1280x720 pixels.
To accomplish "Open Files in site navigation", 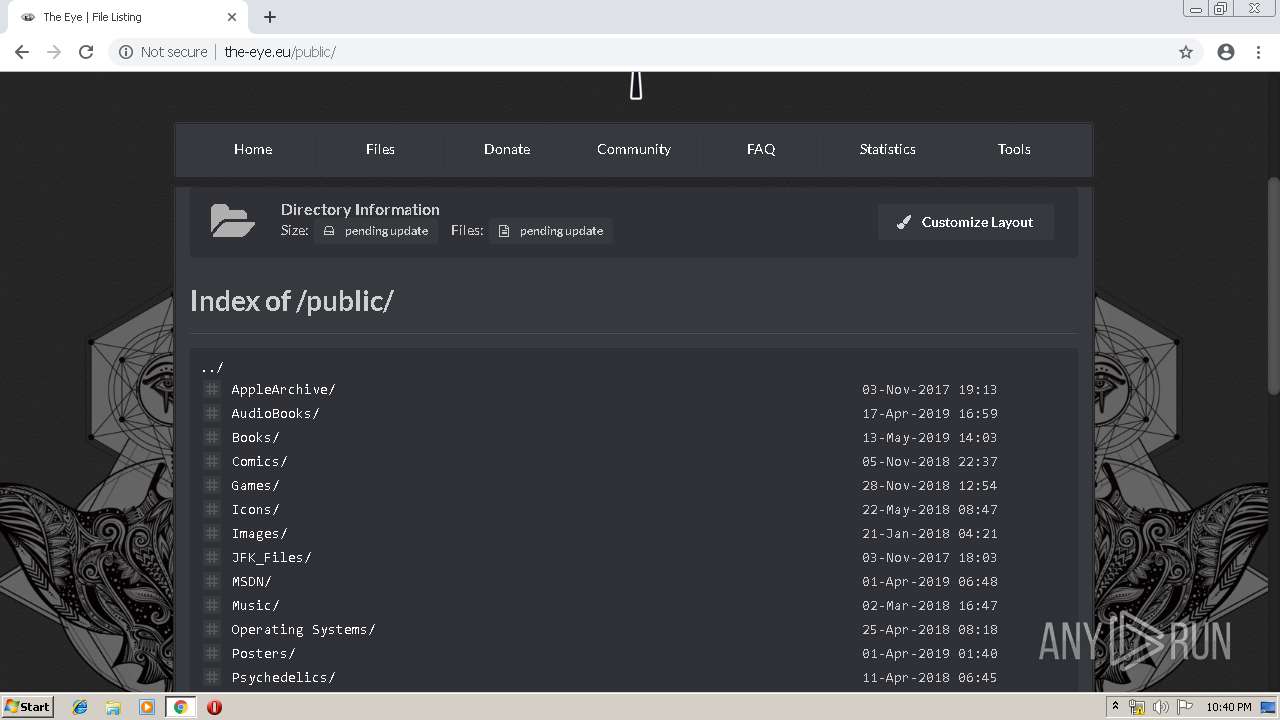I will coord(380,149).
